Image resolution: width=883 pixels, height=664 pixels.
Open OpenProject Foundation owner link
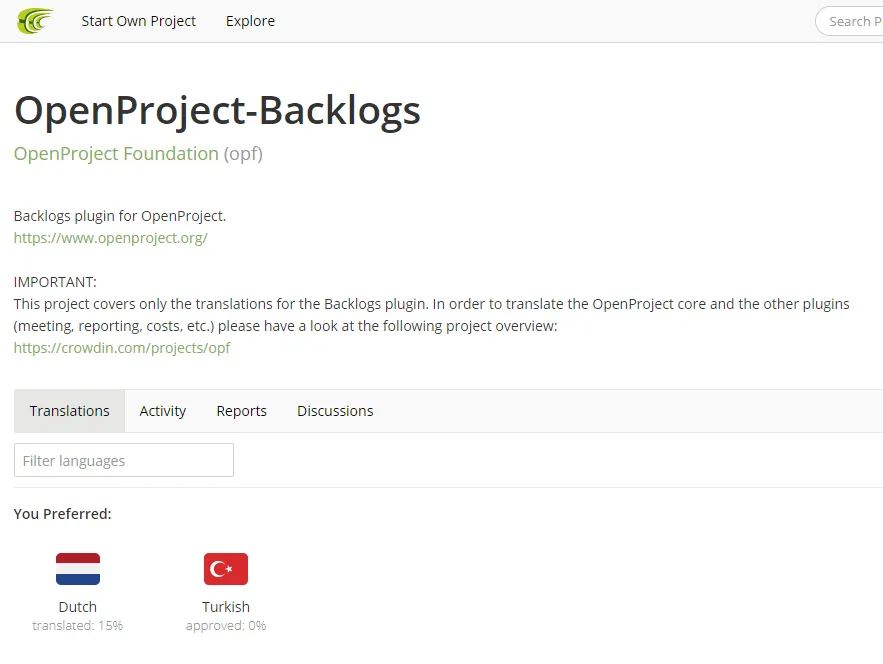116,154
